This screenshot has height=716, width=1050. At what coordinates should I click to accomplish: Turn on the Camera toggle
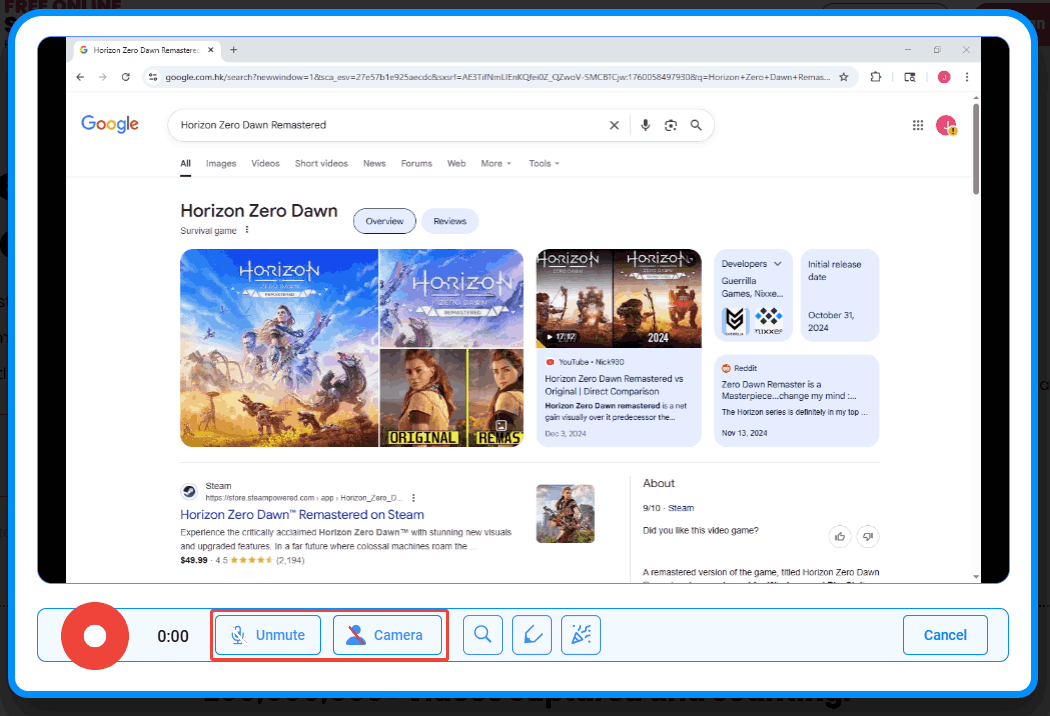(x=387, y=635)
